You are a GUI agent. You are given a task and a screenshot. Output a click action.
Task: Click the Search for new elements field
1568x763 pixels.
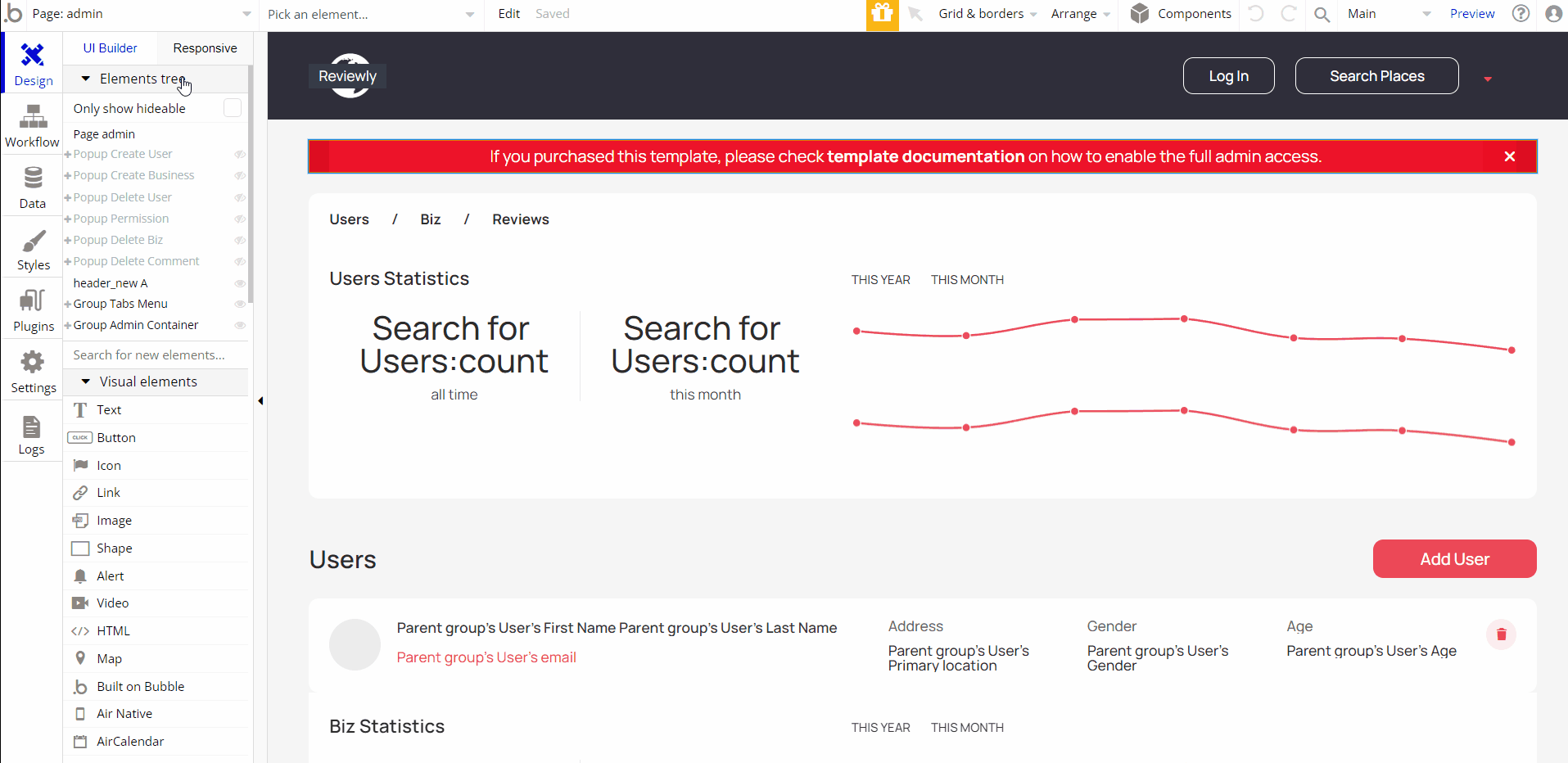point(156,355)
